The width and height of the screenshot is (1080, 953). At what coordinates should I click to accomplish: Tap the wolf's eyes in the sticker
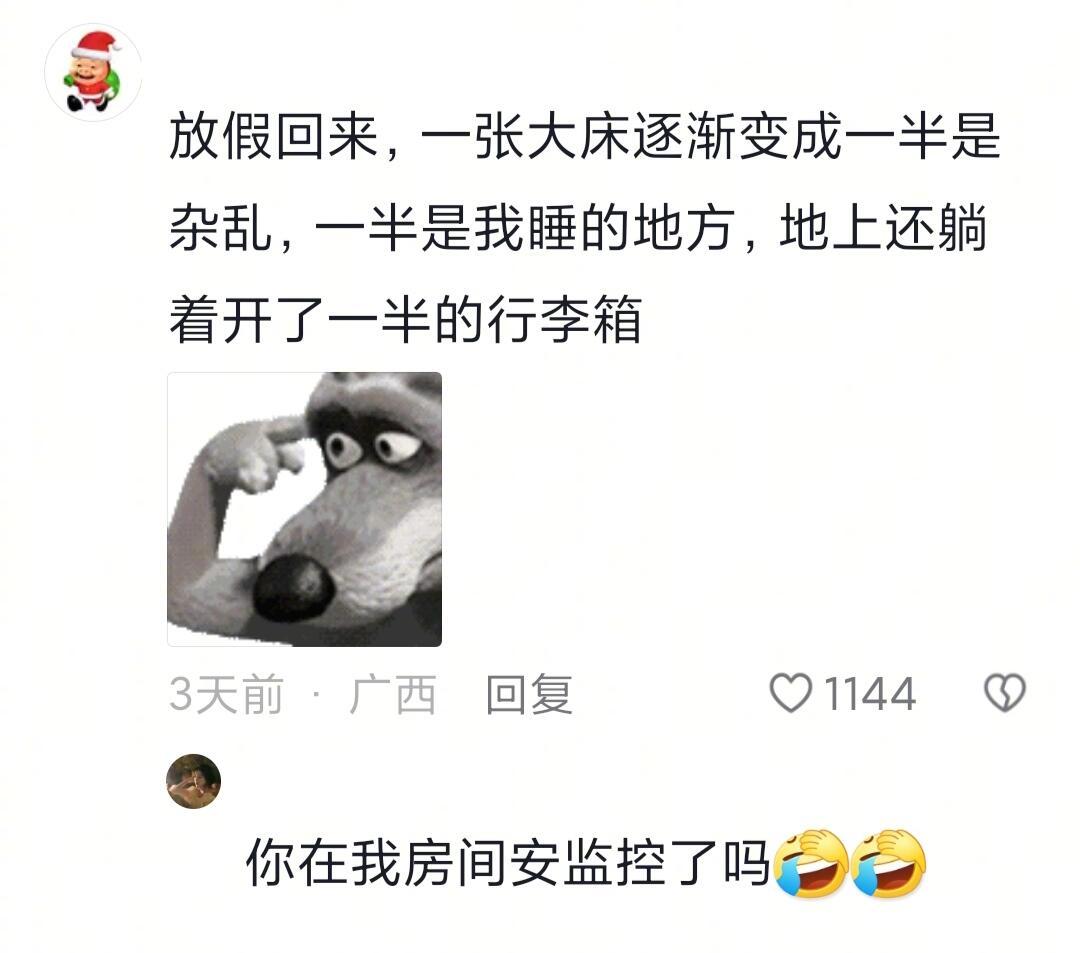[x=372, y=448]
